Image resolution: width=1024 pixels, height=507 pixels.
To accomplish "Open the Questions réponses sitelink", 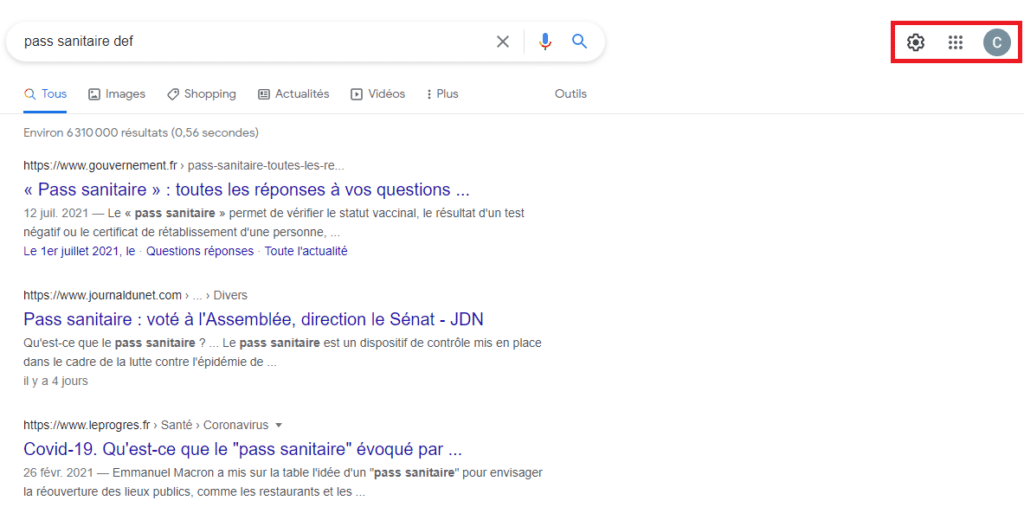I will pos(200,251).
